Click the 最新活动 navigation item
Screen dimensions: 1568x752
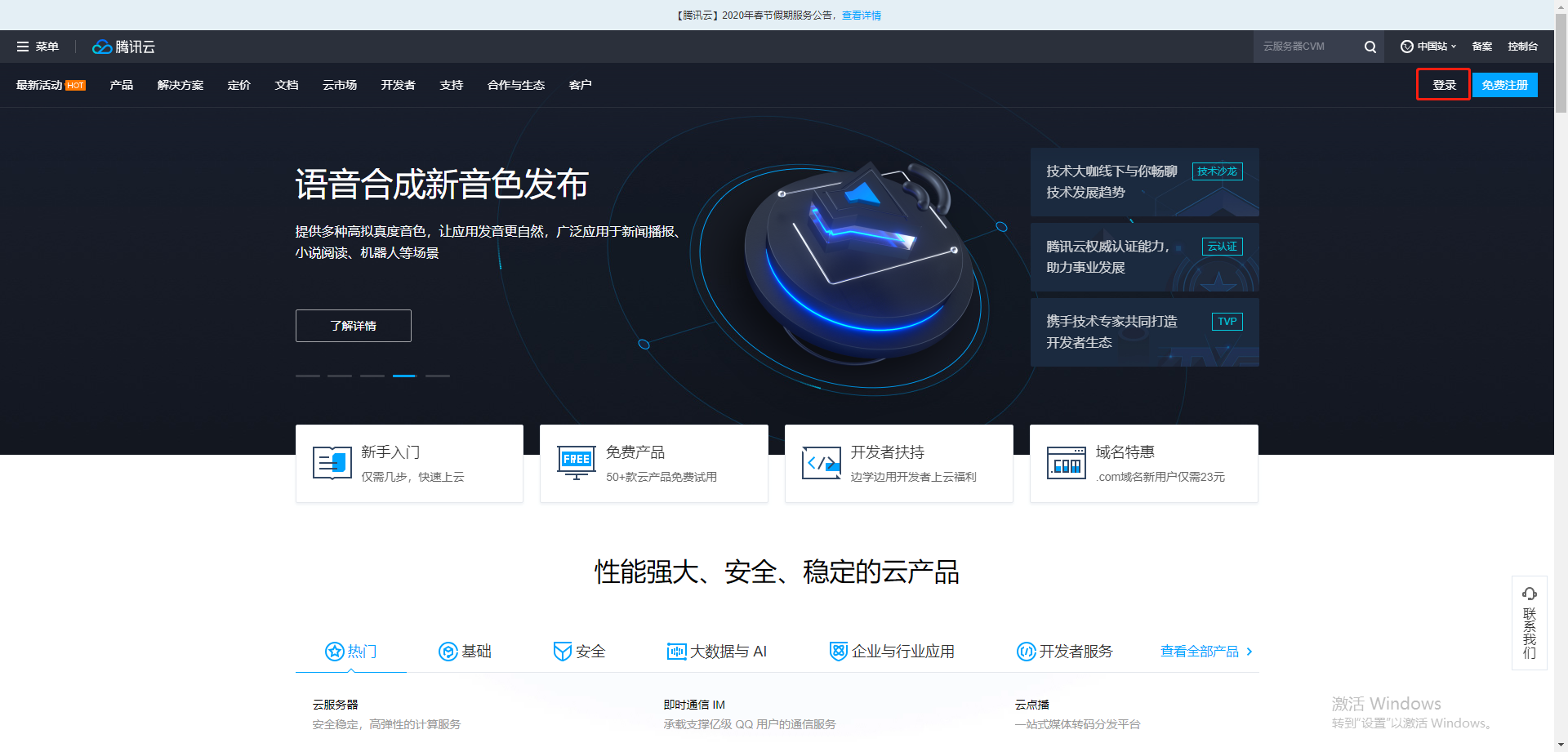point(39,85)
